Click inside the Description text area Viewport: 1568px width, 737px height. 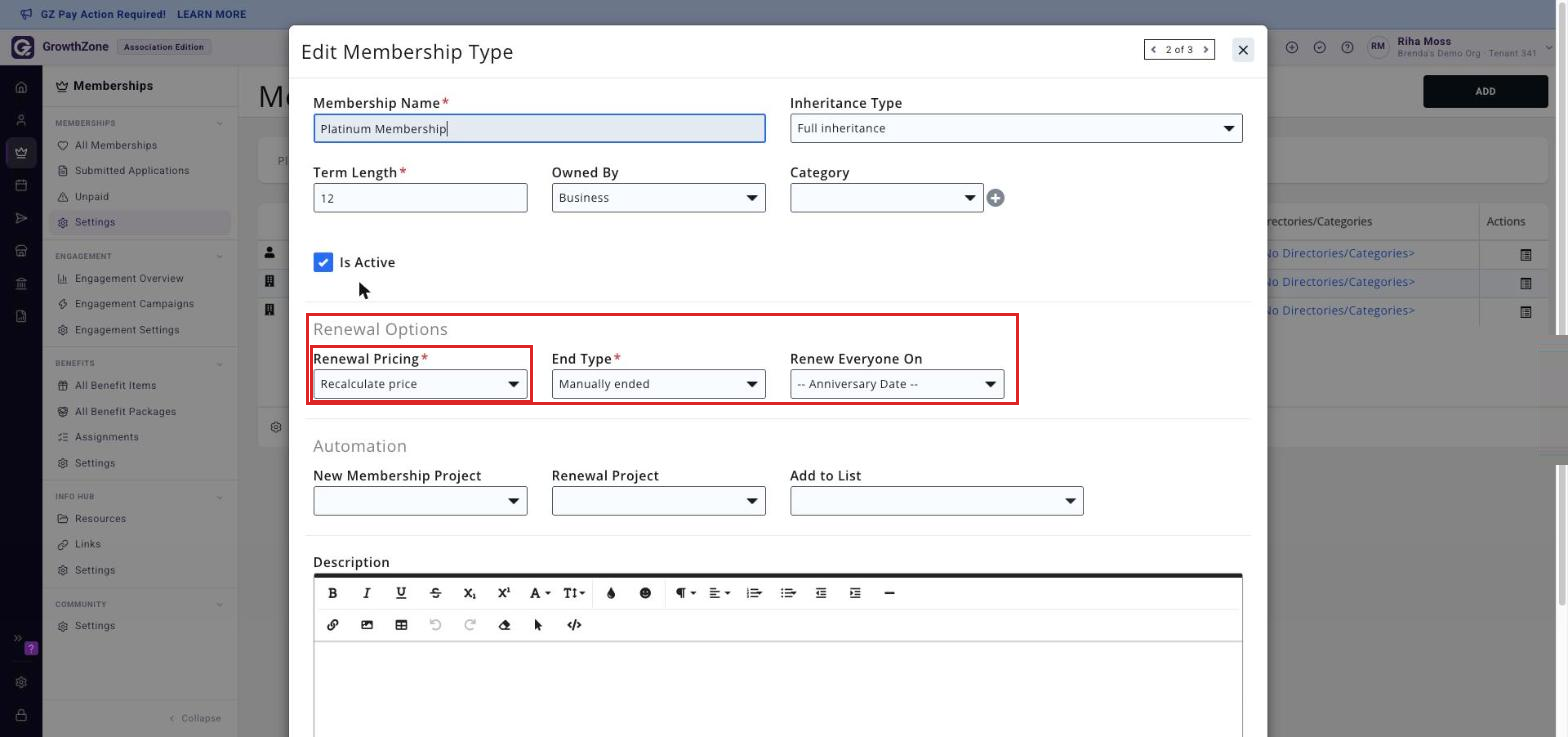click(x=778, y=690)
